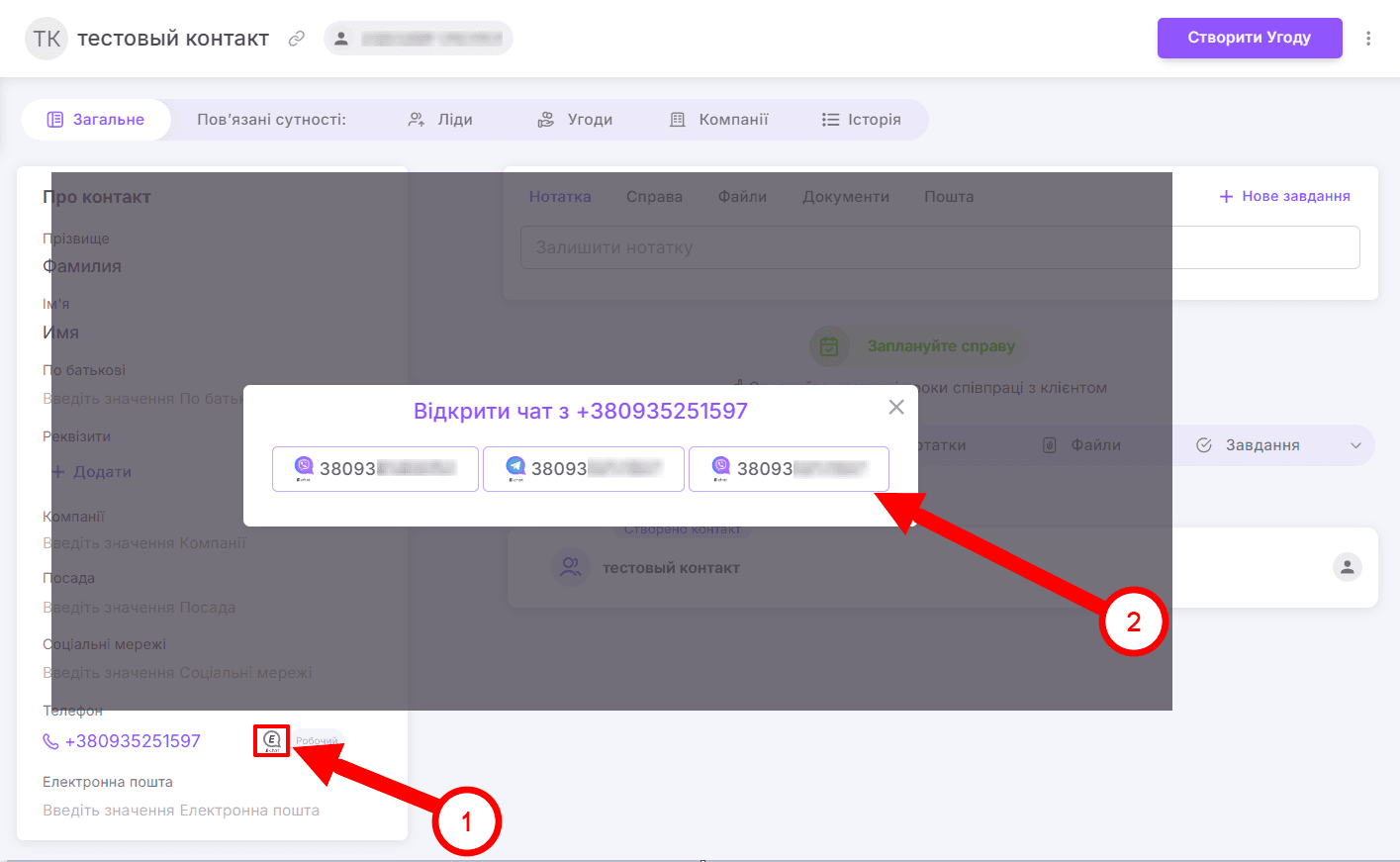Click 'Введіть значення Соціальні мережі' field
This screenshot has width=1400, height=862.
tap(177, 673)
